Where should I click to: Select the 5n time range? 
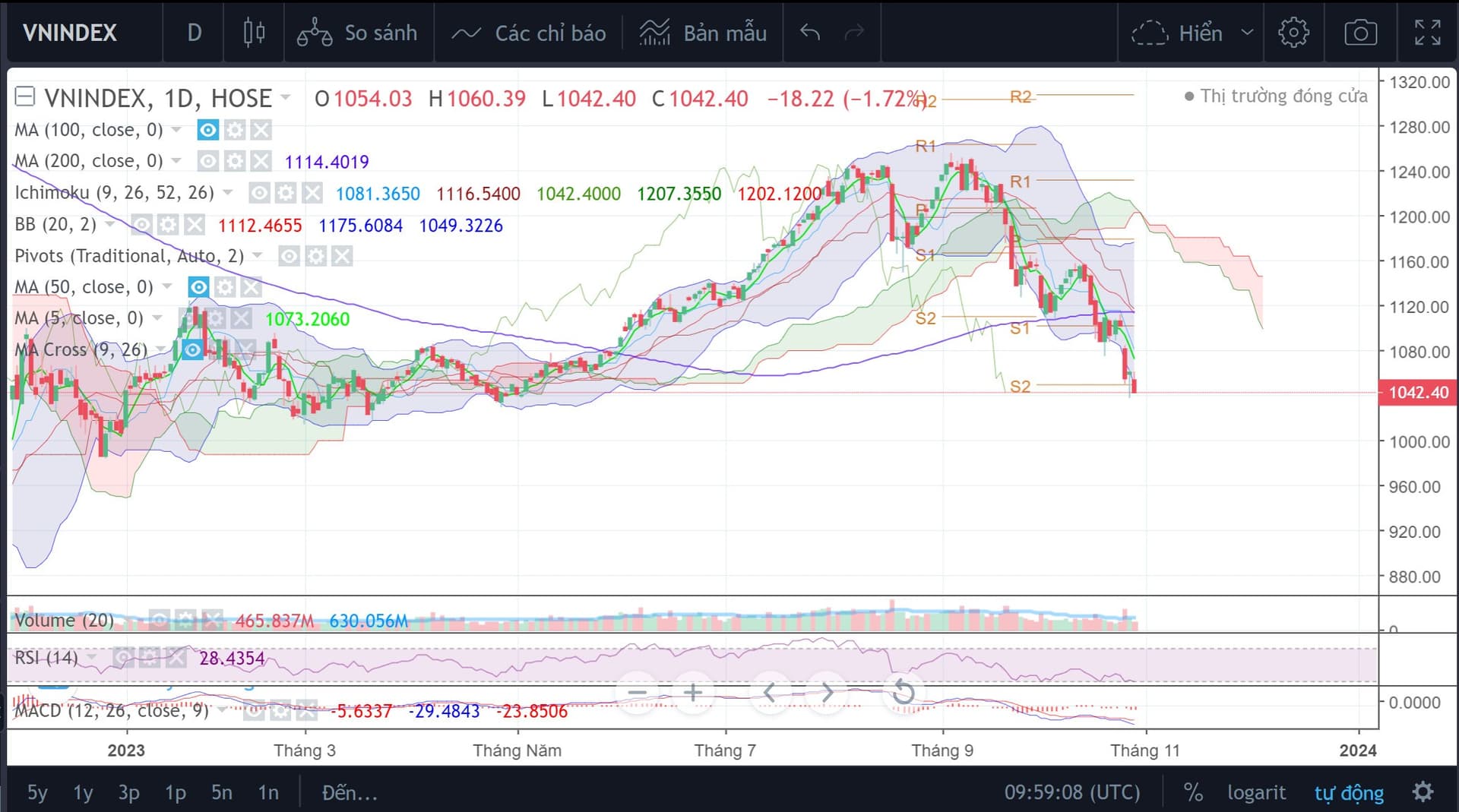[222, 793]
